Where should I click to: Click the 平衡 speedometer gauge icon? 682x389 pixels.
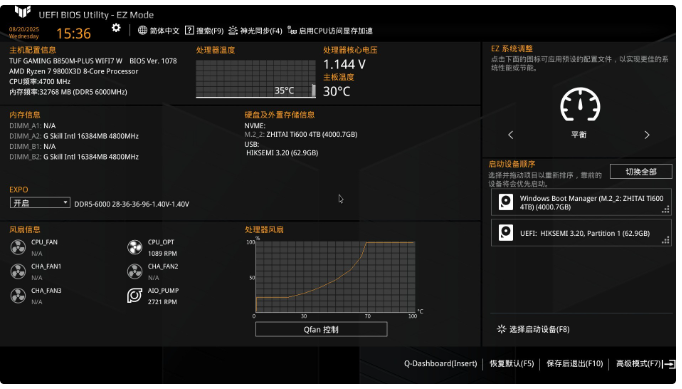point(580,104)
